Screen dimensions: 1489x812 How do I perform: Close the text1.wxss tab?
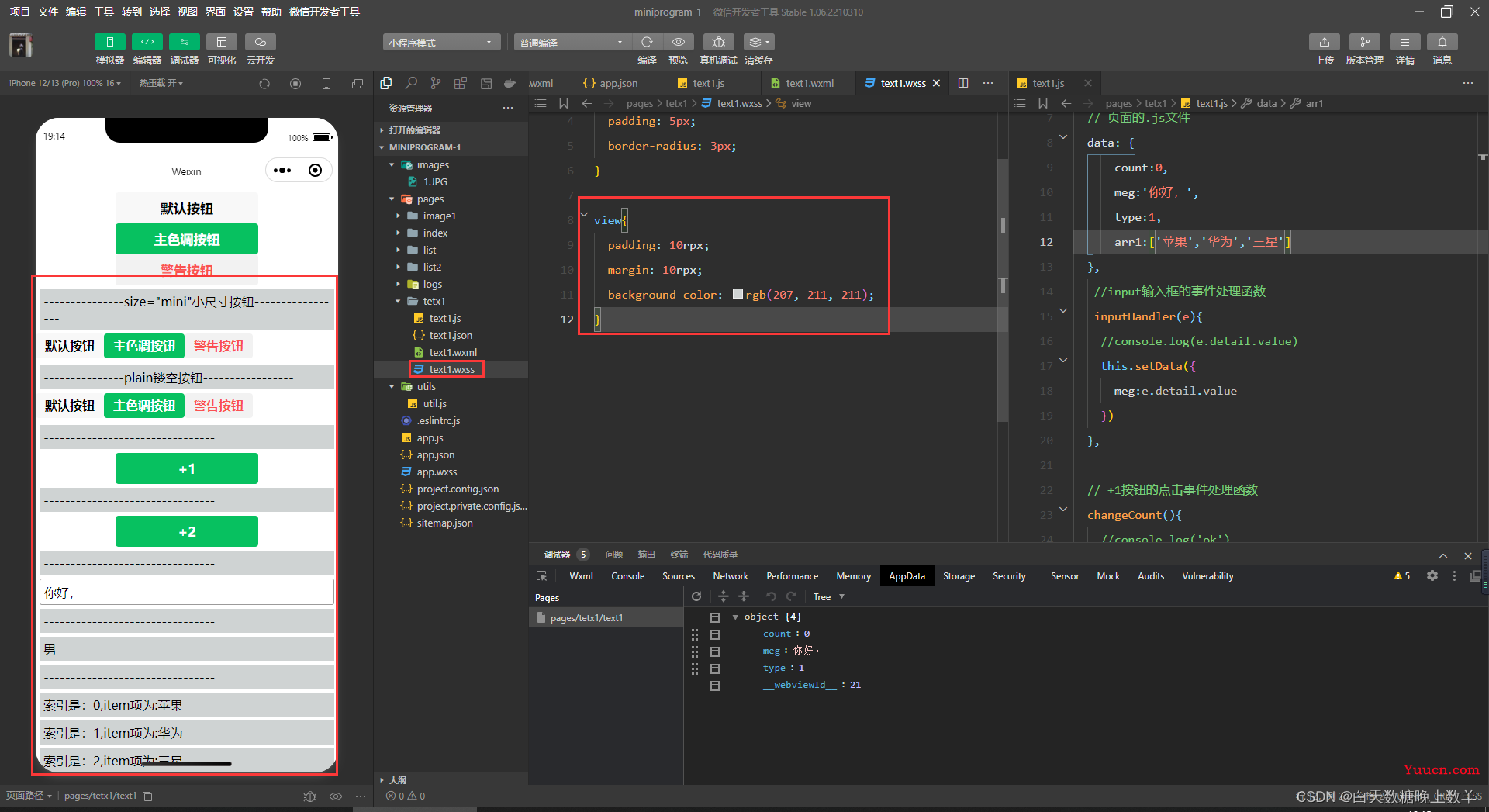pos(937,83)
